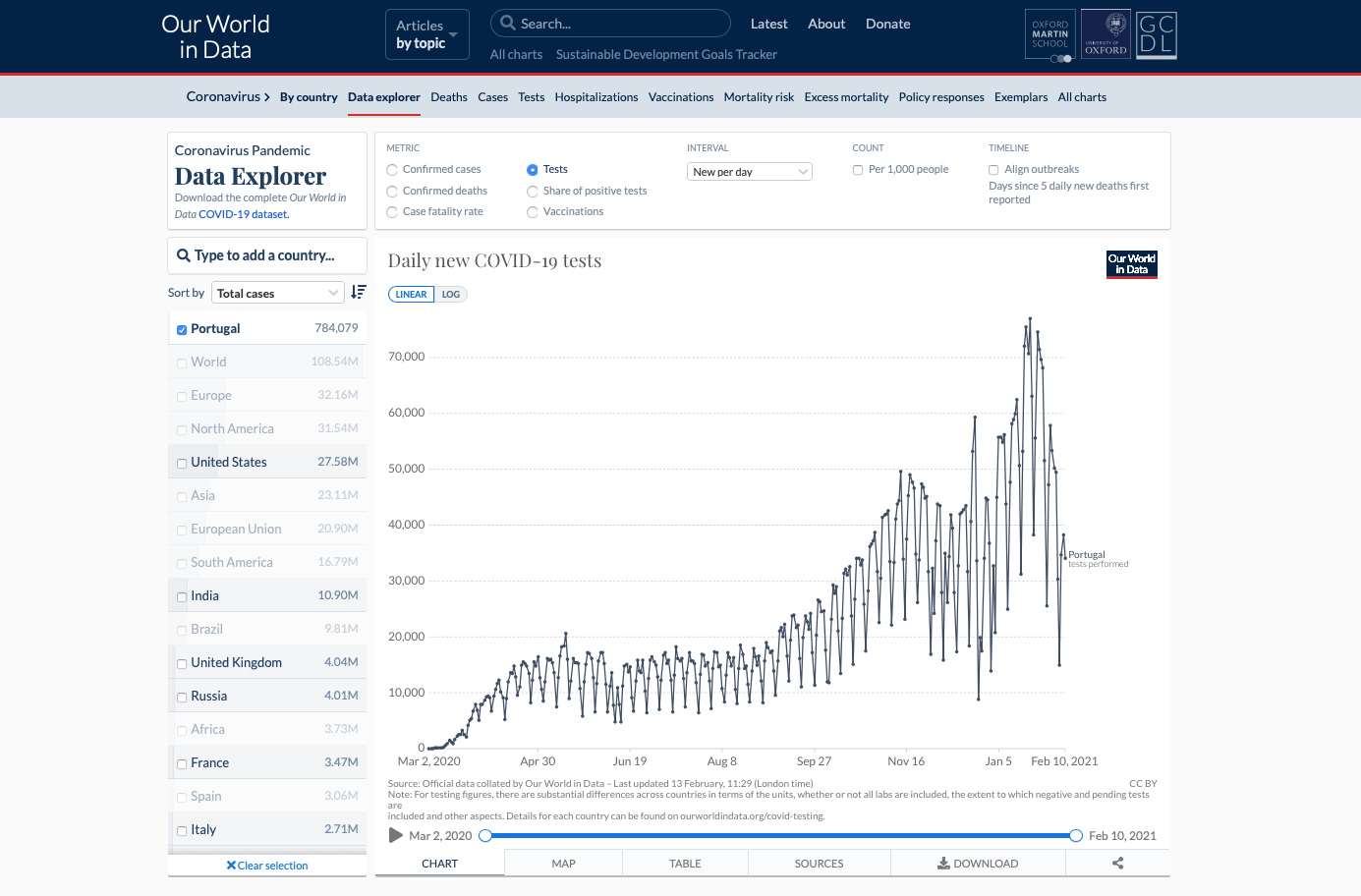The width and height of the screenshot is (1361, 896).
Task: Enable Per 1,000 people checkbox
Action: tap(858, 170)
